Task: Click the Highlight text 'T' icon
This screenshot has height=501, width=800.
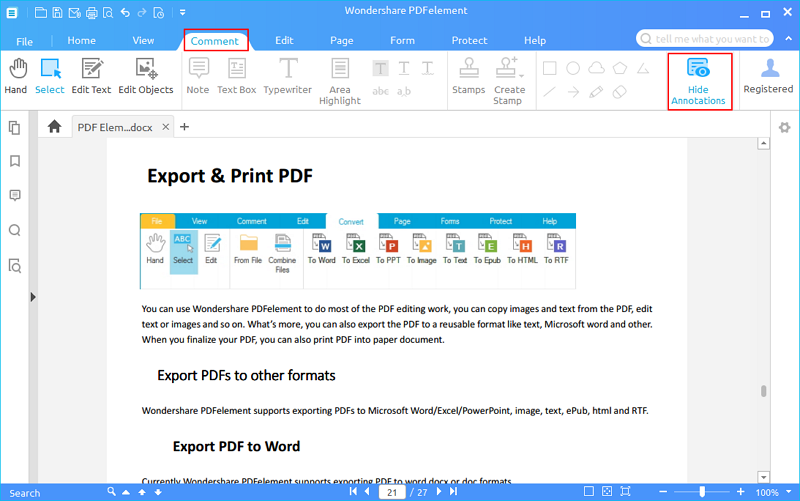Action: (380, 68)
